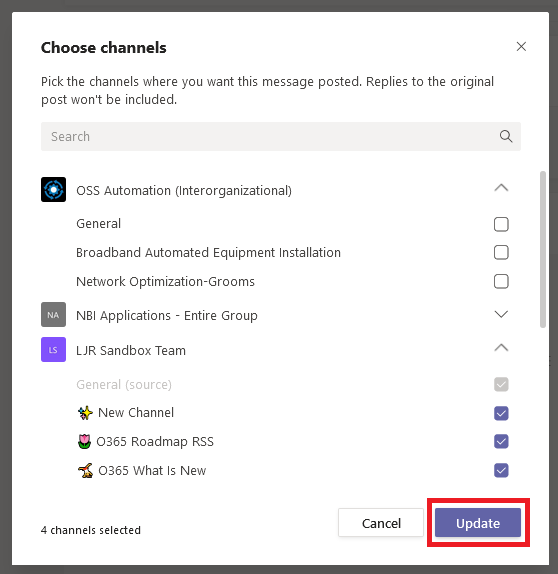Screen dimensions: 558x574
Task: Click the search magnifier icon
Action: coord(506,136)
